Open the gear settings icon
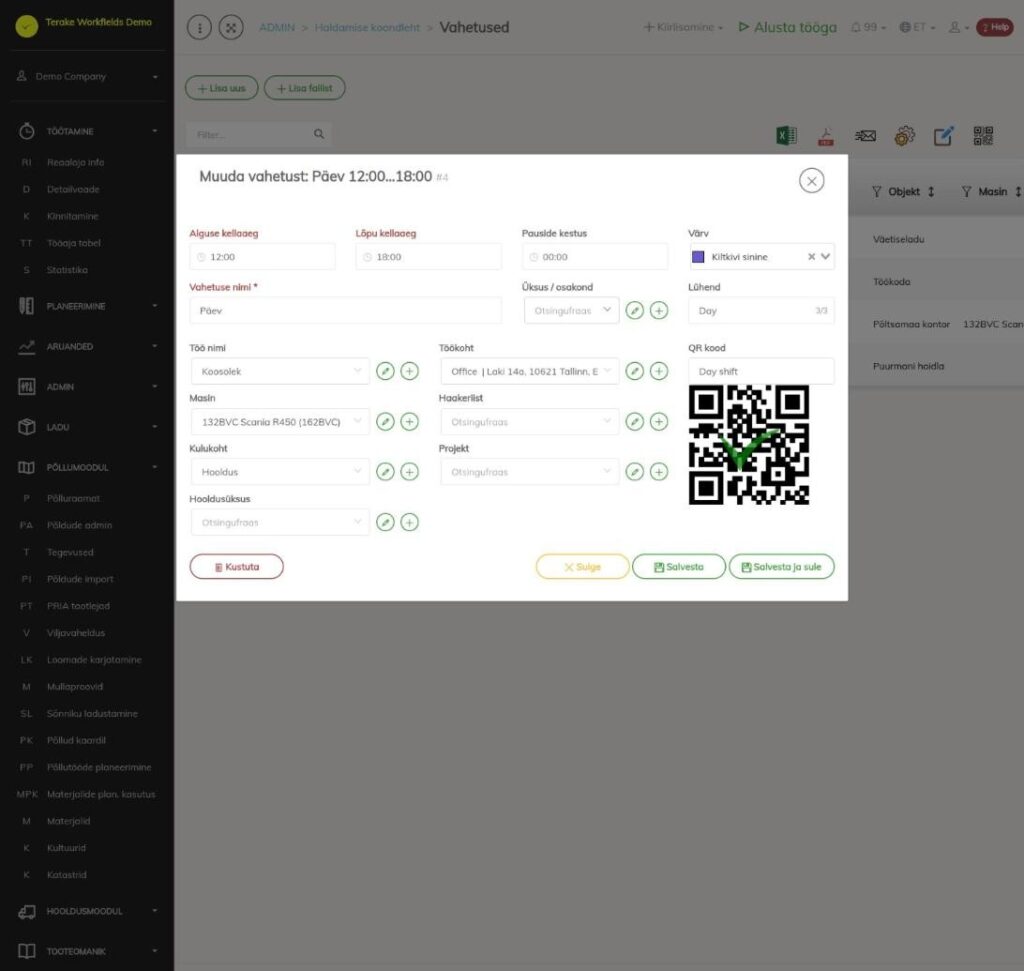The height and width of the screenshot is (971, 1024). point(904,136)
